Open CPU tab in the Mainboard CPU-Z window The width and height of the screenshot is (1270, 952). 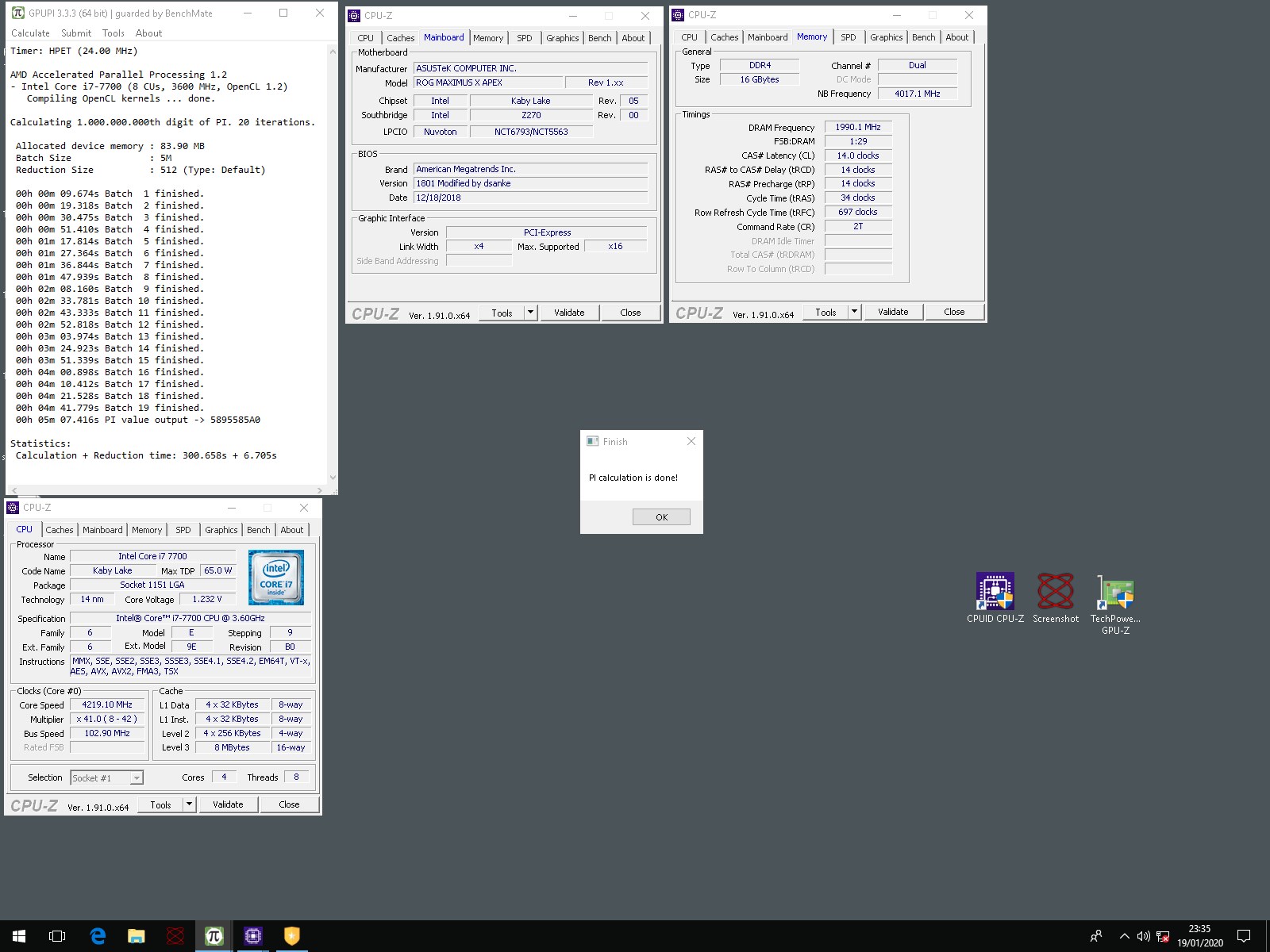pos(365,38)
